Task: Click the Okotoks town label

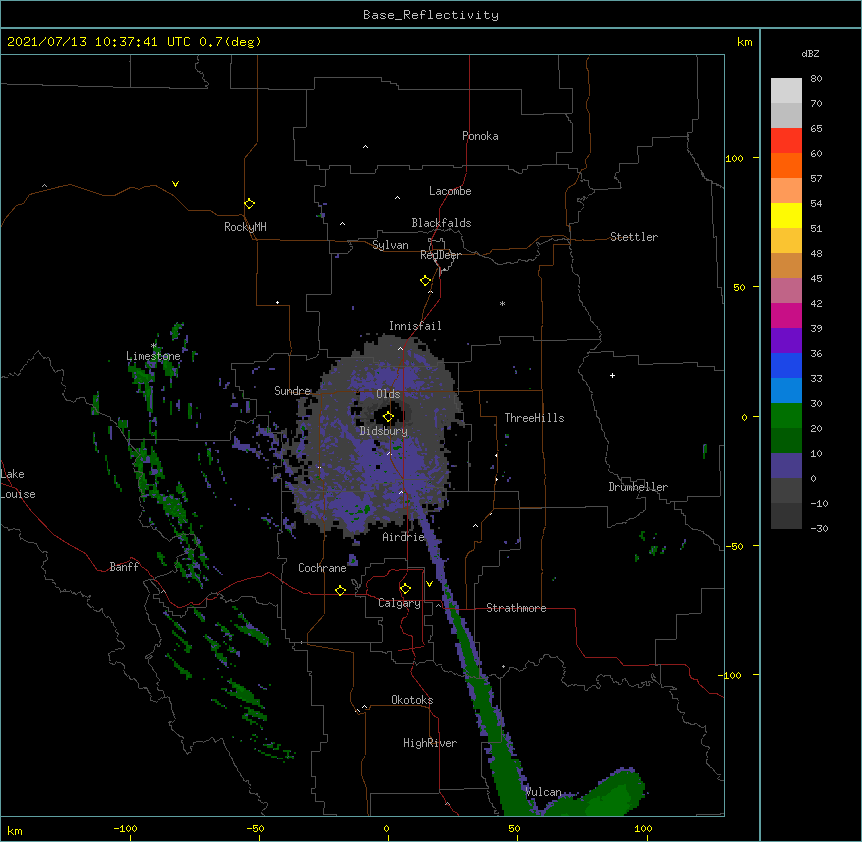Action: 412,700
